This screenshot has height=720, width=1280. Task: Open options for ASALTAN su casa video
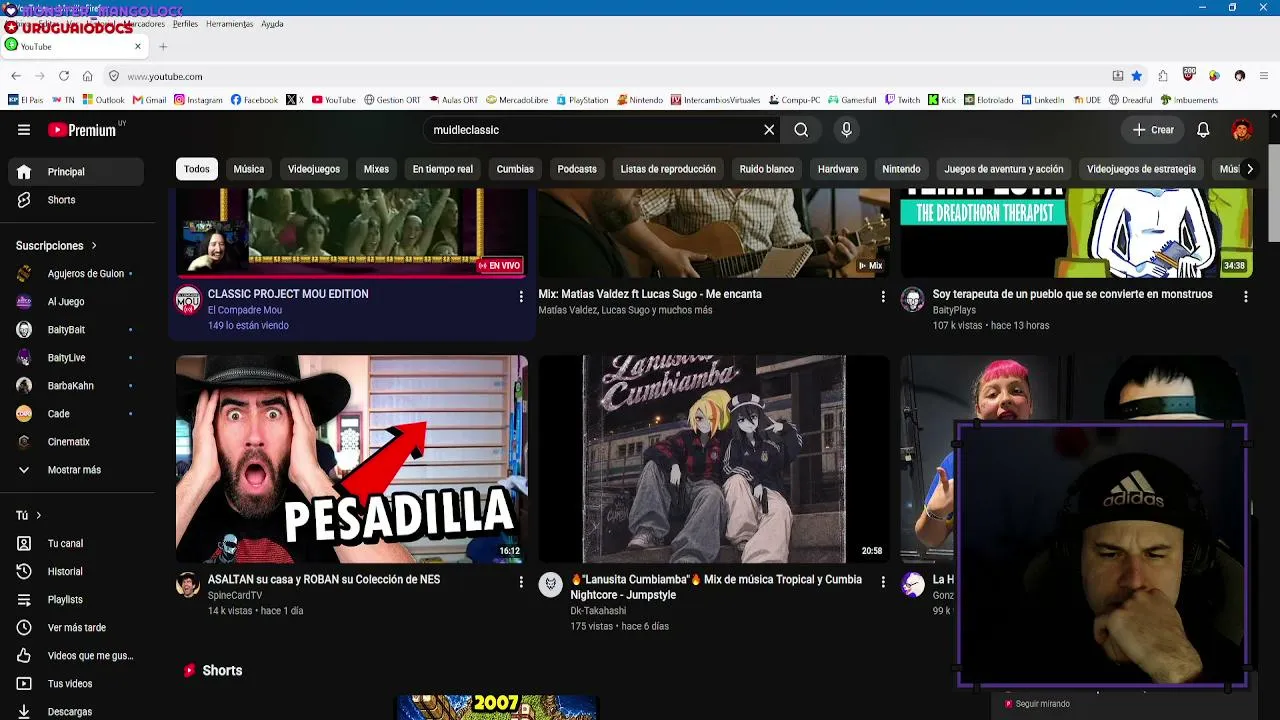[521, 582]
